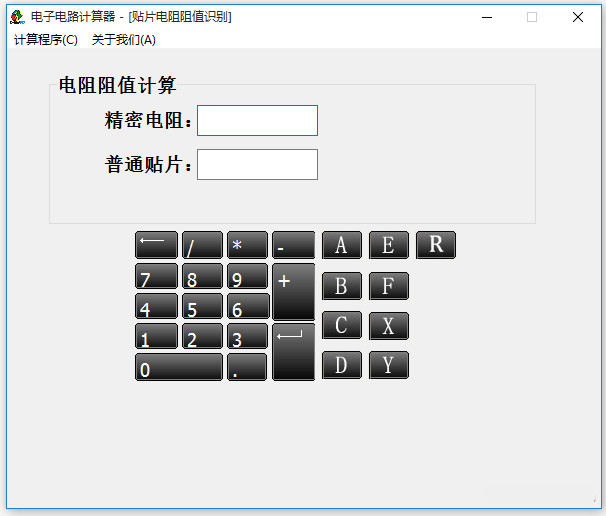
Task: Click the letter A key
Action: click(x=342, y=245)
